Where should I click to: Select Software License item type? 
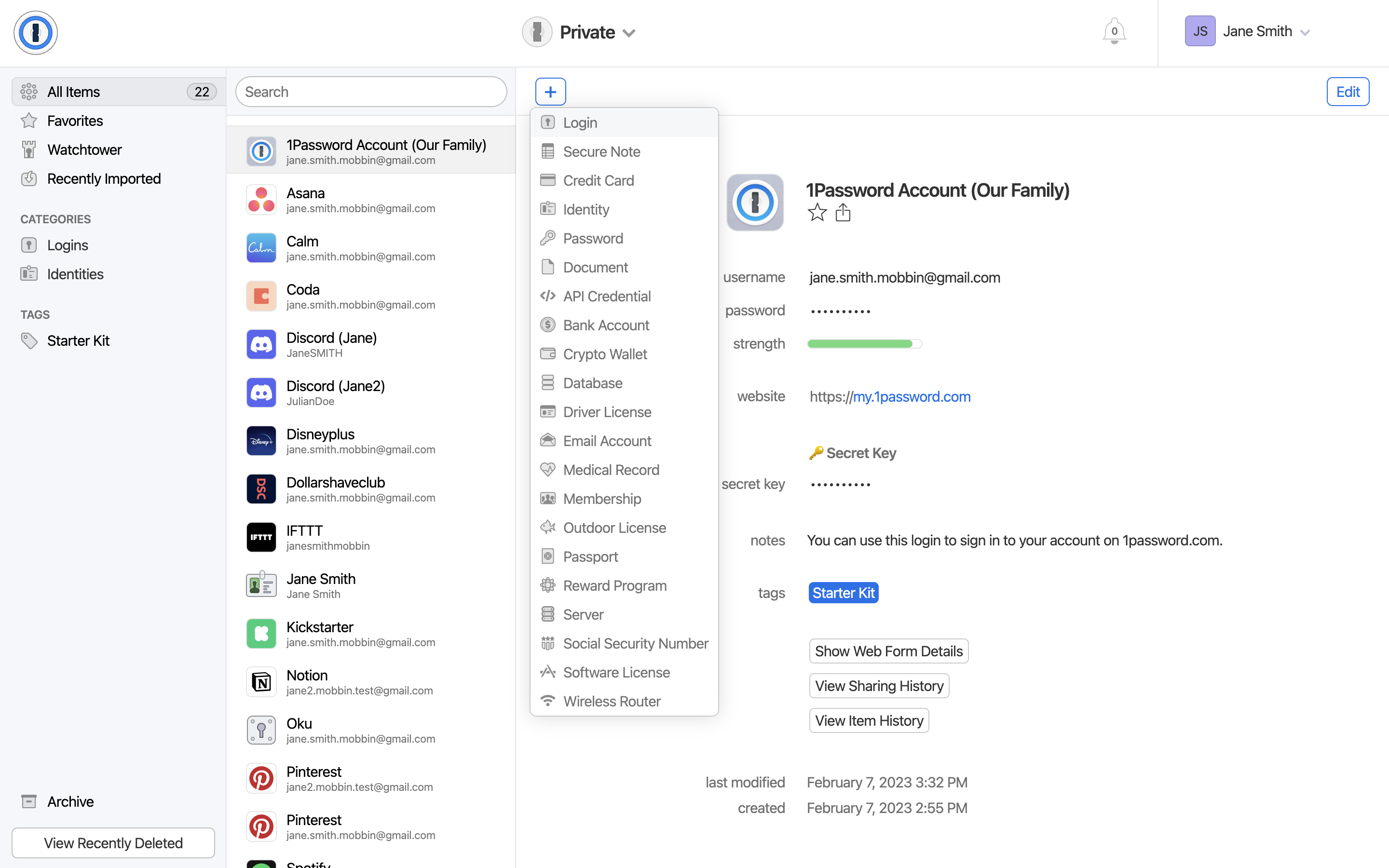click(624, 672)
